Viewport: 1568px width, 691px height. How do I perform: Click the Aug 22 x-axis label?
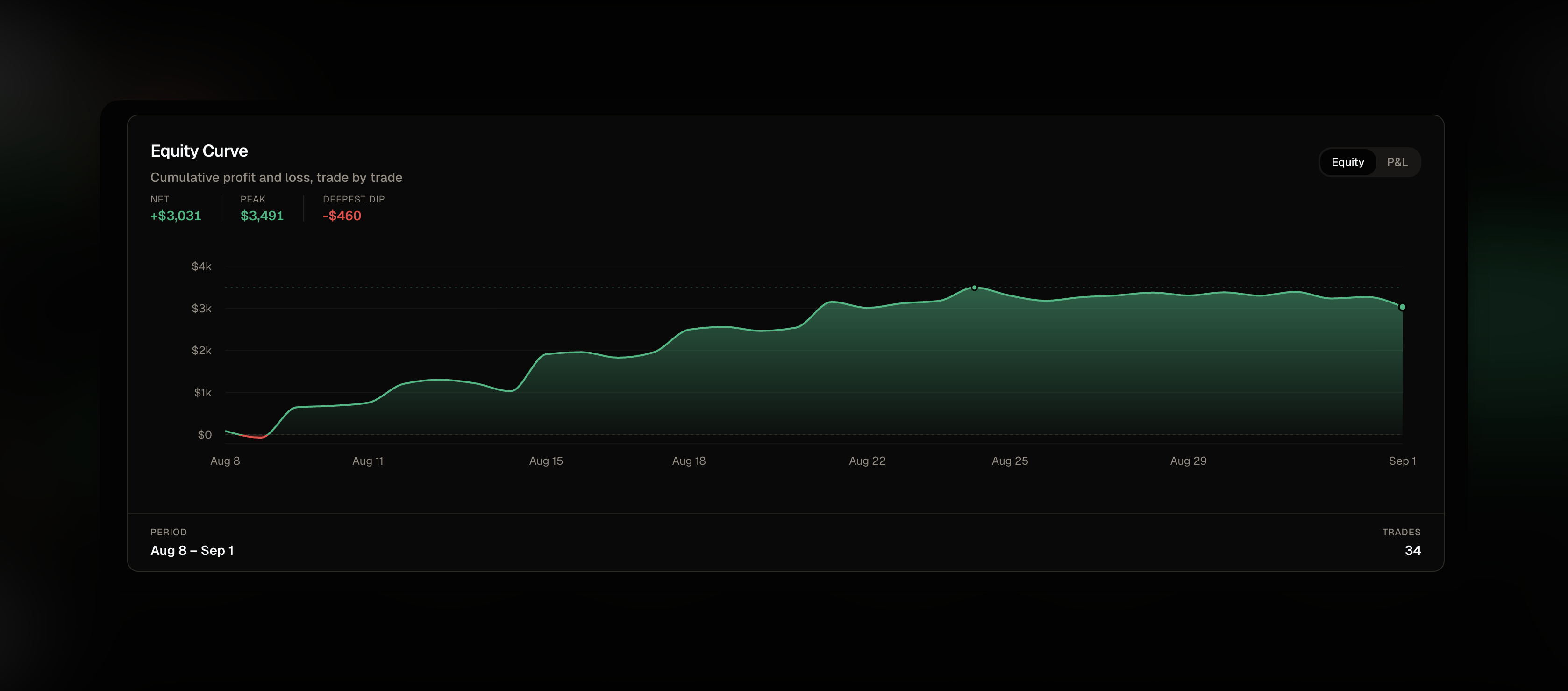[x=867, y=461]
